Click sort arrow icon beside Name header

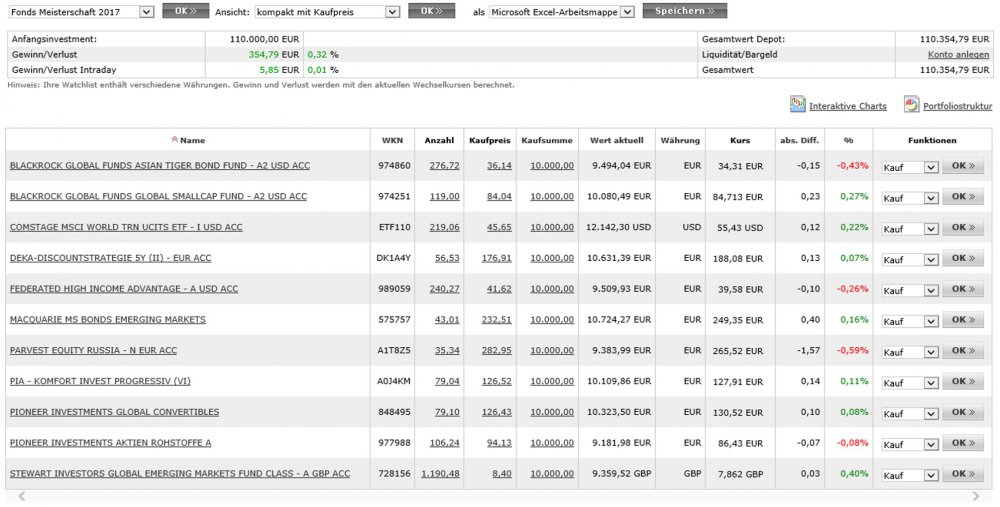click(x=174, y=140)
